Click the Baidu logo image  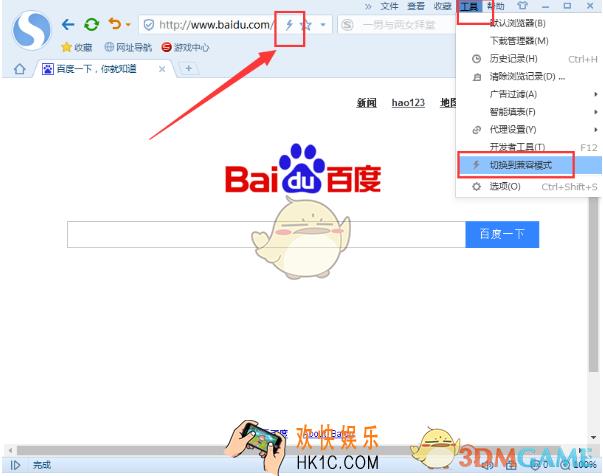[x=303, y=168]
